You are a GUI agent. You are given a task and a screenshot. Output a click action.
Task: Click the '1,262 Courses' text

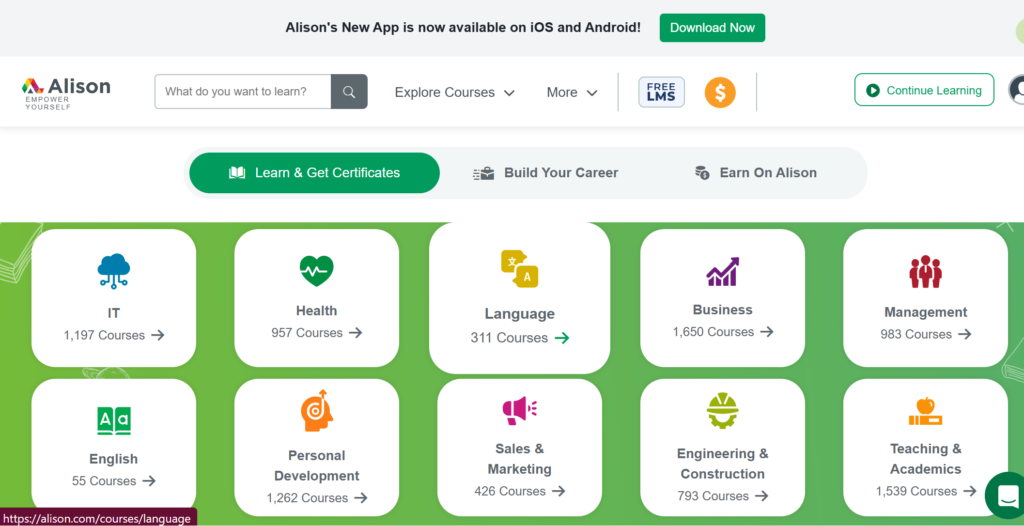coord(307,498)
